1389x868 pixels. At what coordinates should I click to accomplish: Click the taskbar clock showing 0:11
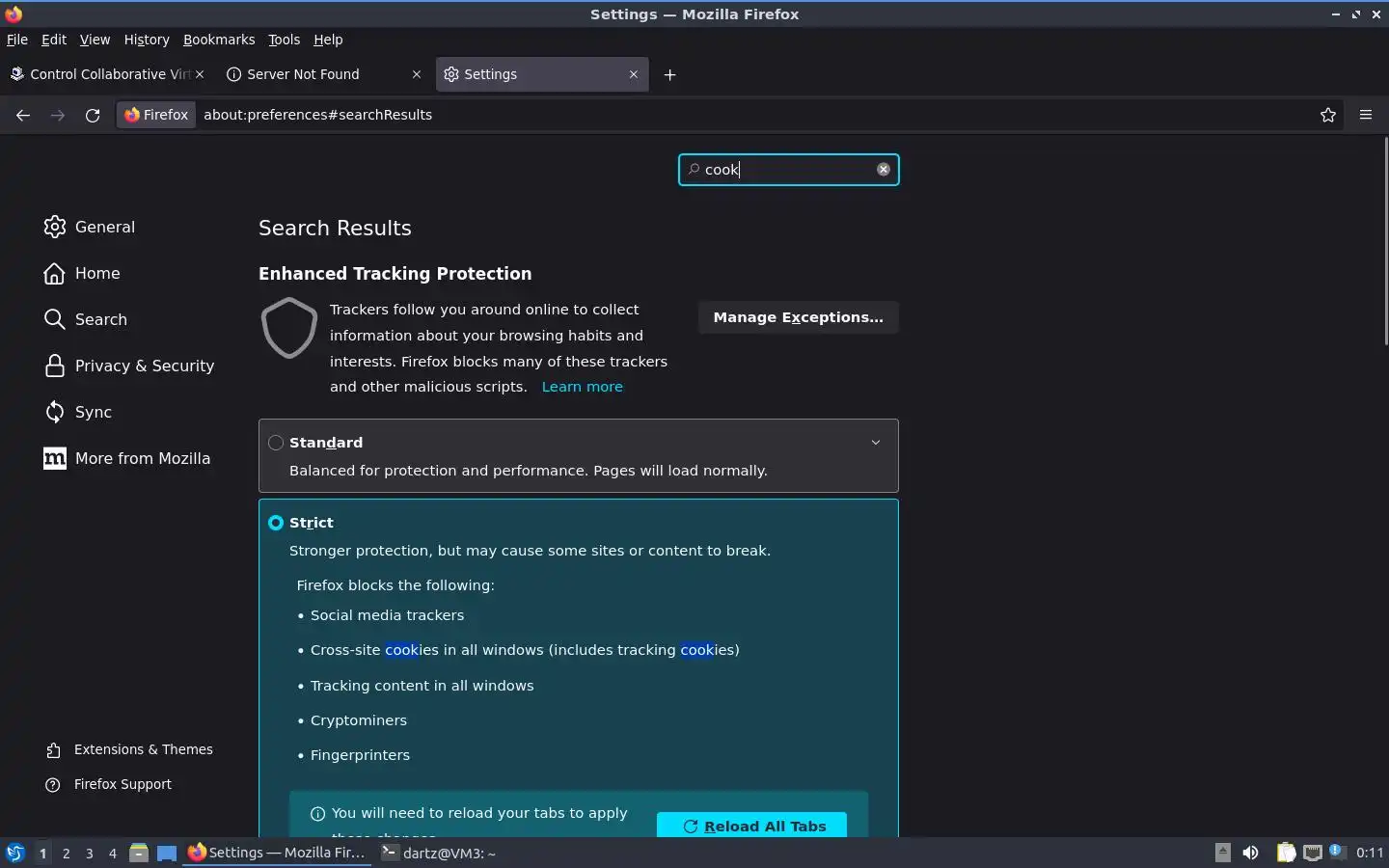[x=1370, y=853]
